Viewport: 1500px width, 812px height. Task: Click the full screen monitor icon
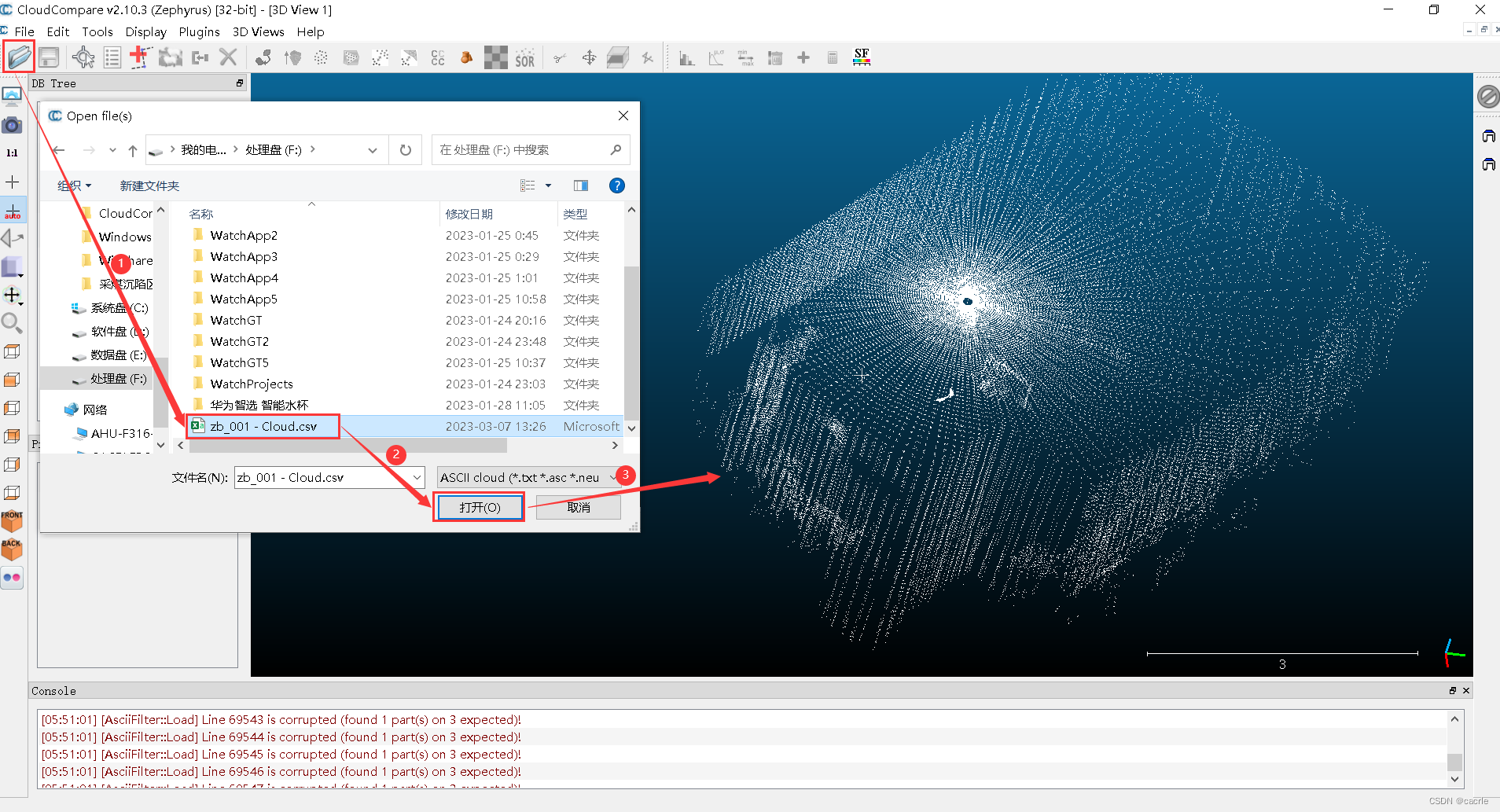click(12, 97)
